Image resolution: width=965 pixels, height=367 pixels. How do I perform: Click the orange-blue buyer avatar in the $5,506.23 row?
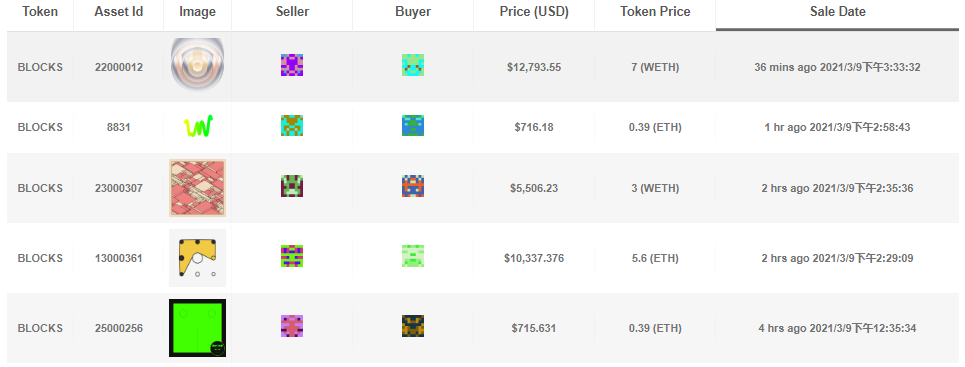click(x=413, y=186)
